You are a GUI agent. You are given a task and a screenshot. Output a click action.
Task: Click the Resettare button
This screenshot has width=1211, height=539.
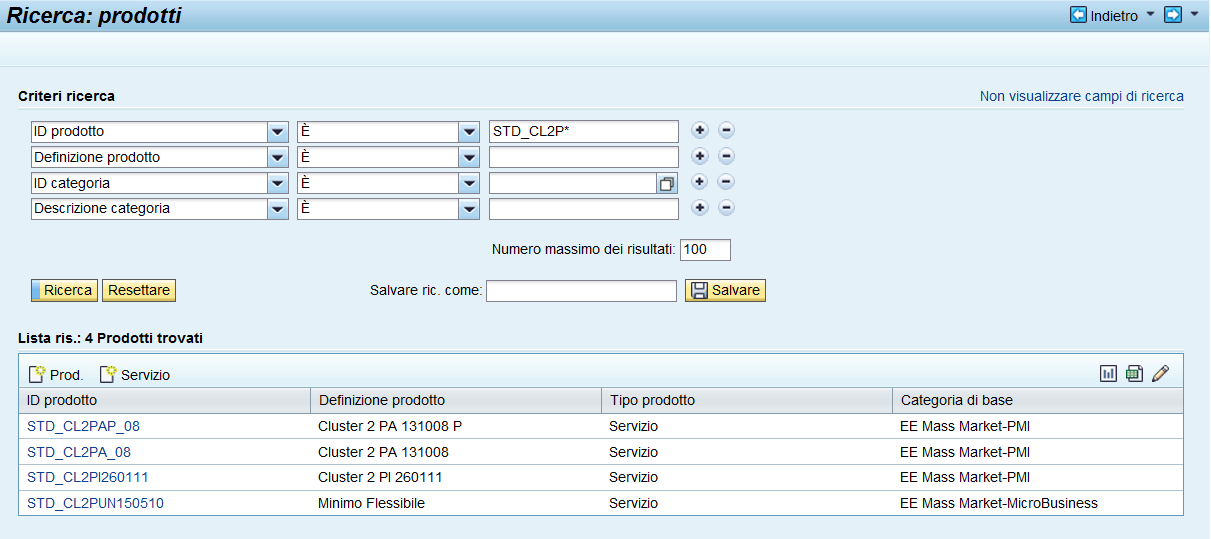(139, 290)
